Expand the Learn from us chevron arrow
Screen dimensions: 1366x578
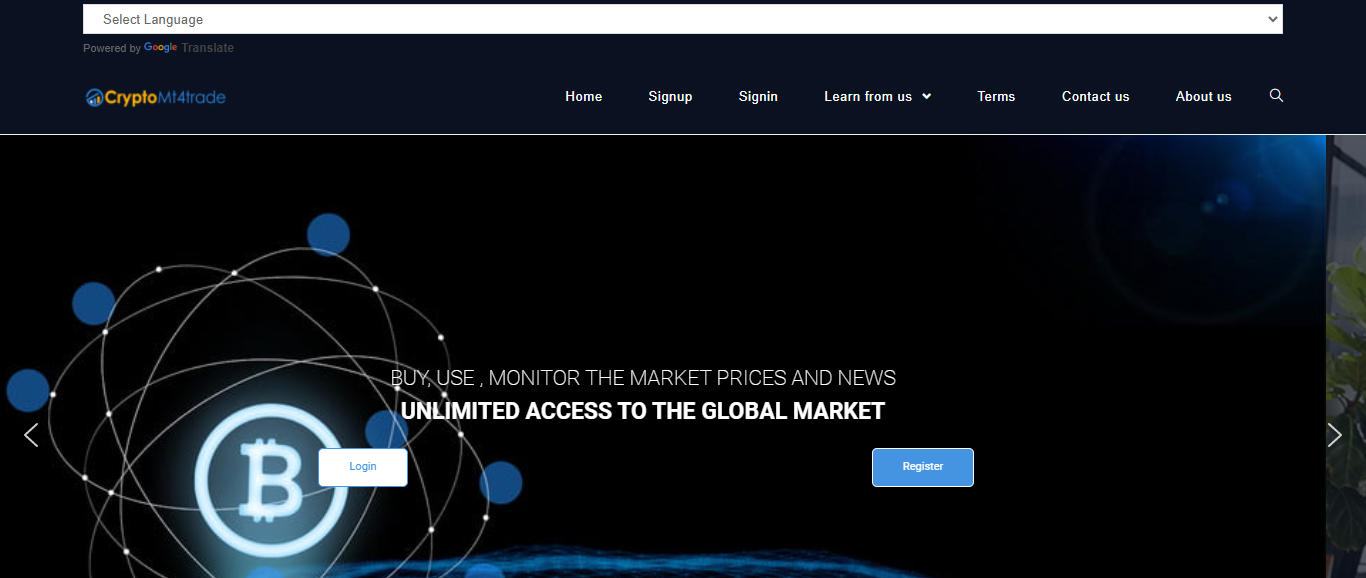[x=927, y=97]
